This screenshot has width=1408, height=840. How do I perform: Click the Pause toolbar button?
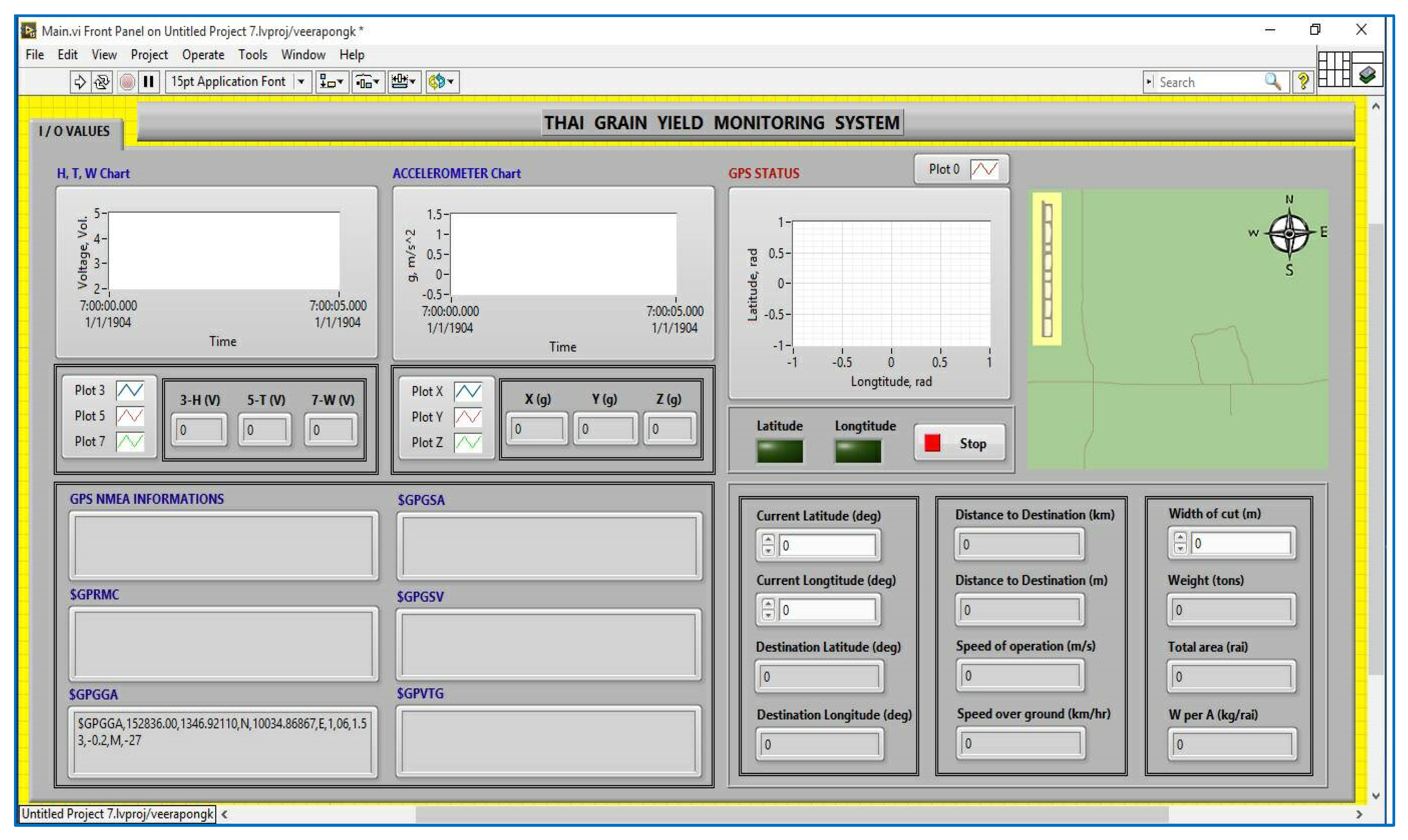tap(149, 82)
